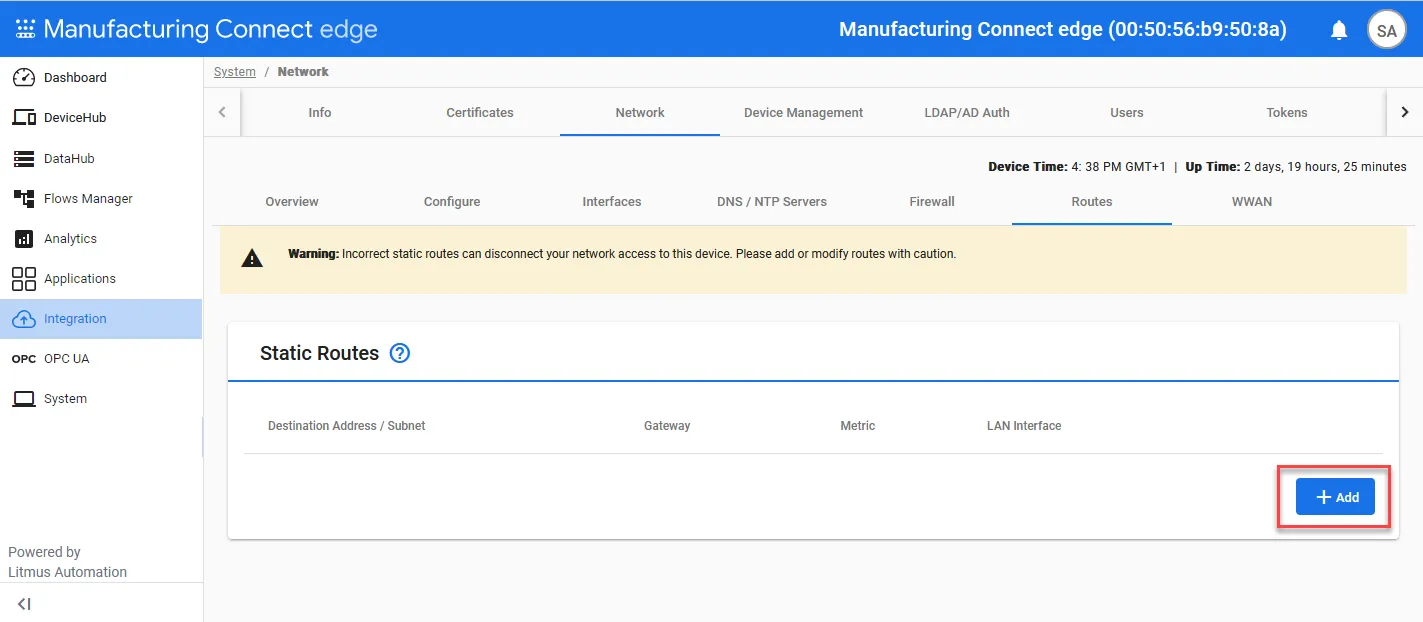Open the Device Management tab

click(x=803, y=113)
